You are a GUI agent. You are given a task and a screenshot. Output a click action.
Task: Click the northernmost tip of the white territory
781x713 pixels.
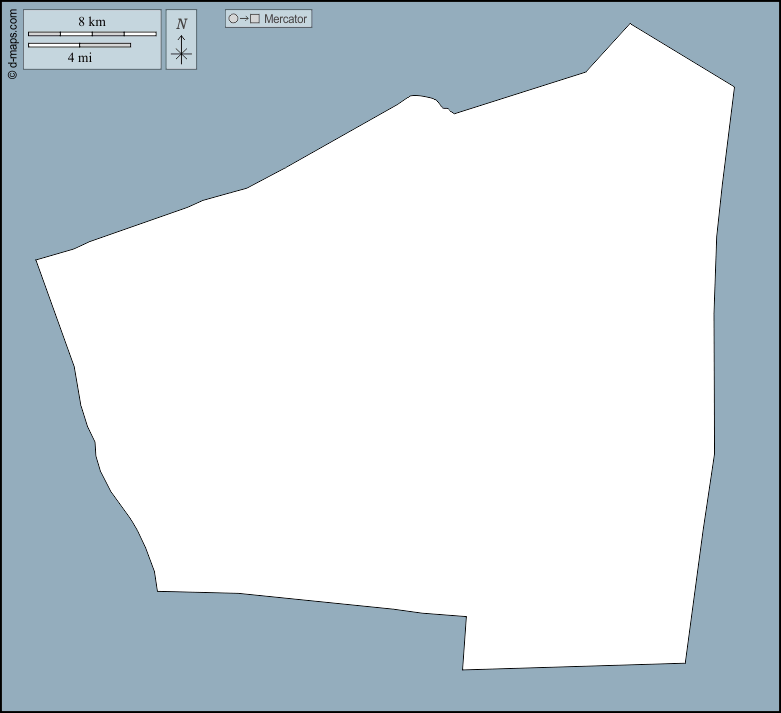coord(630,25)
